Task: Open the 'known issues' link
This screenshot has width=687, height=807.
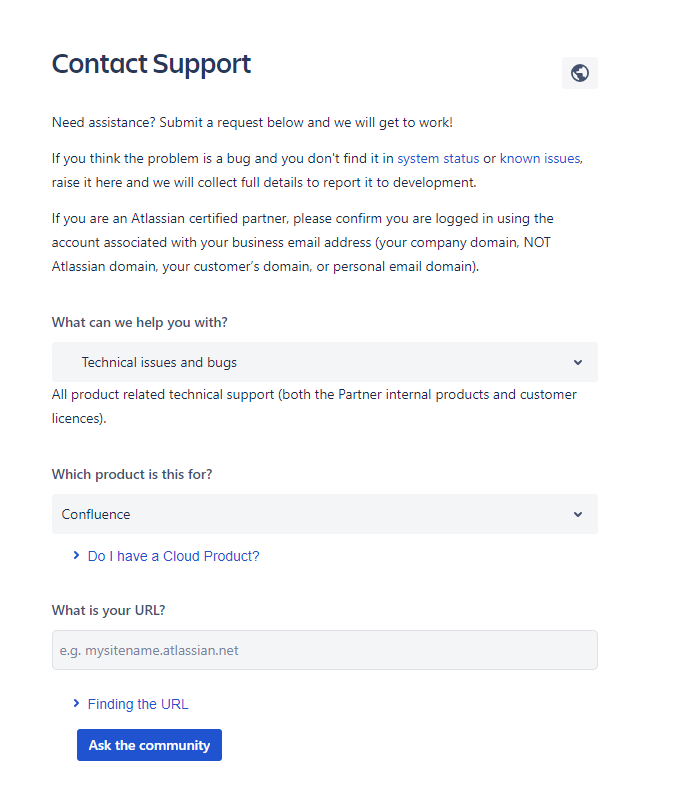Action: (540, 158)
